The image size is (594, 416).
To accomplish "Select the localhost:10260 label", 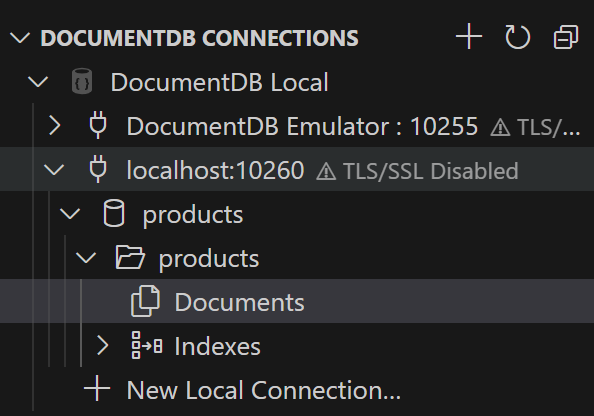I will 215,170.
